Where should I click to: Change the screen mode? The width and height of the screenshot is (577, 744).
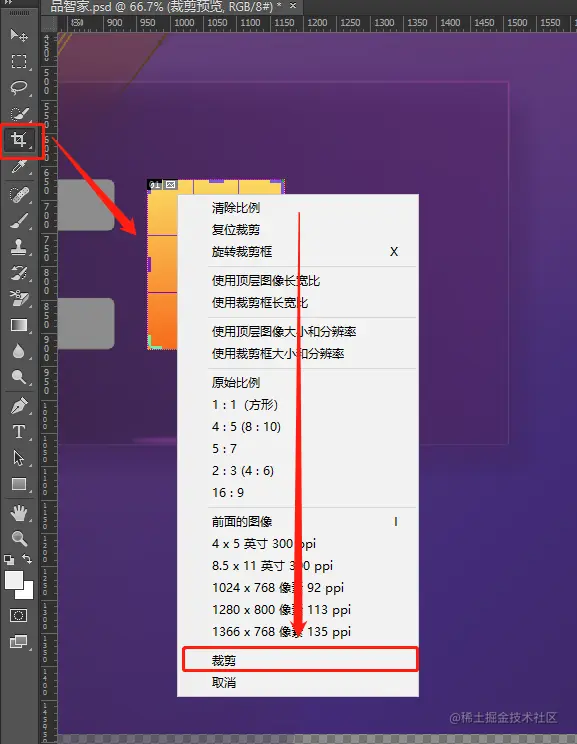pyautogui.click(x=19, y=642)
